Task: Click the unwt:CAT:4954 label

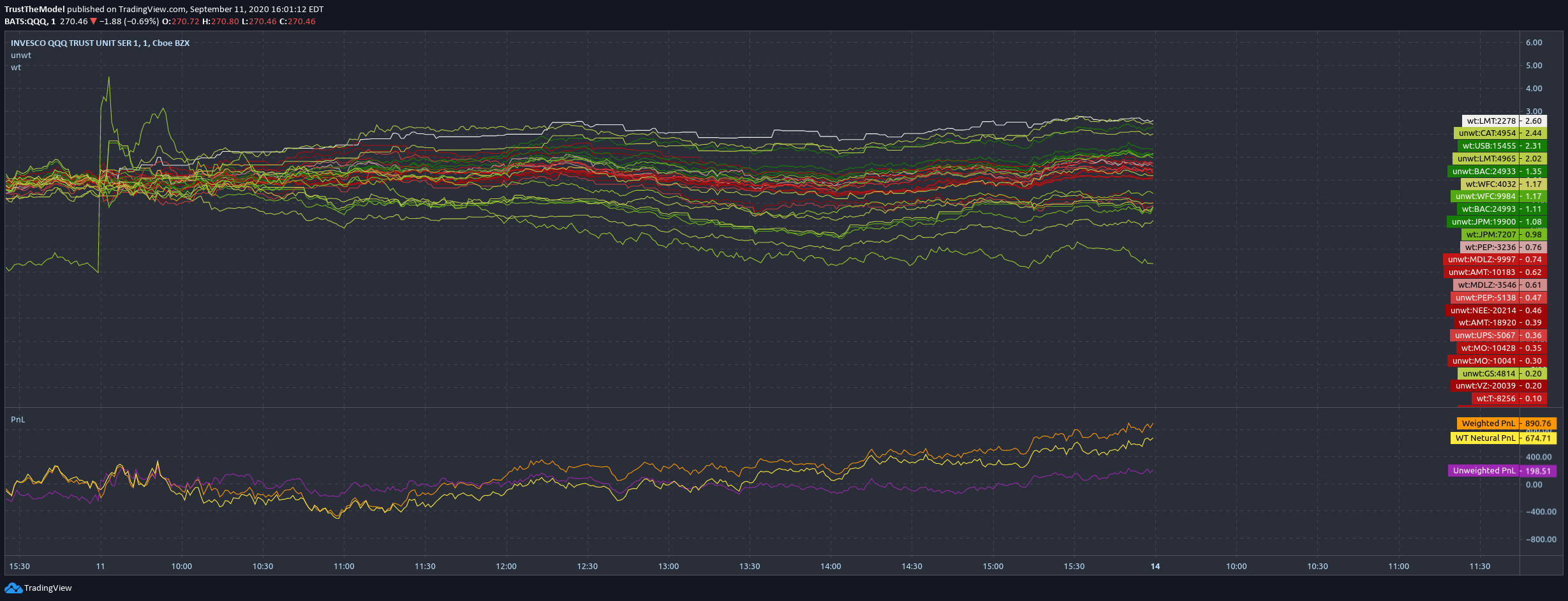Action: click(x=1487, y=133)
